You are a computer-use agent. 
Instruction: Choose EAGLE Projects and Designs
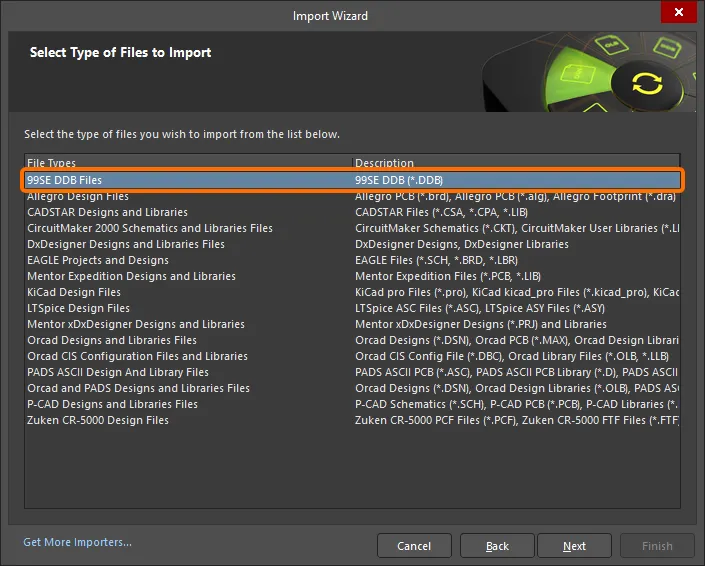tap(98, 260)
